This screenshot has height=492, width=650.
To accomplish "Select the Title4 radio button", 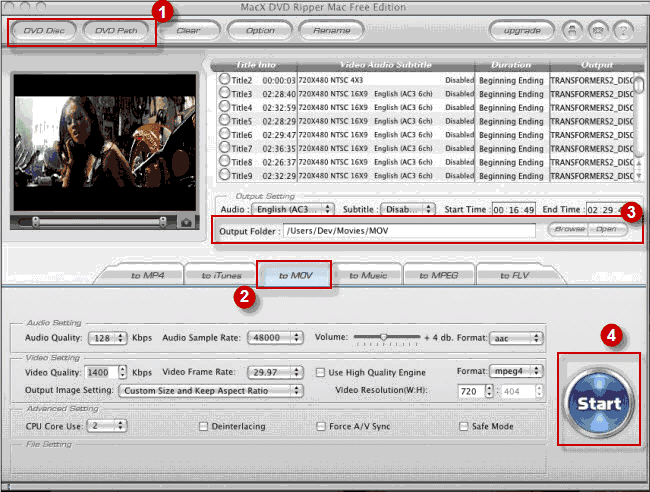I will coord(225,106).
